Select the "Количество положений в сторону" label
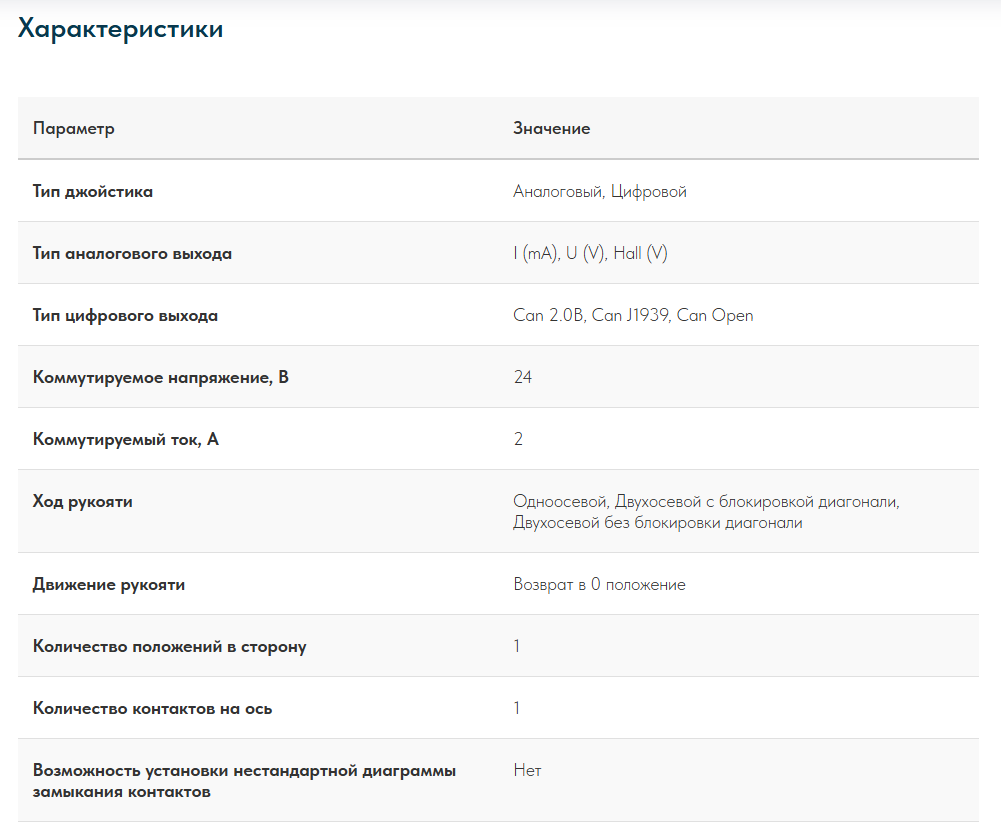Image resolution: width=1001 pixels, height=831 pixels. [170, 647]
